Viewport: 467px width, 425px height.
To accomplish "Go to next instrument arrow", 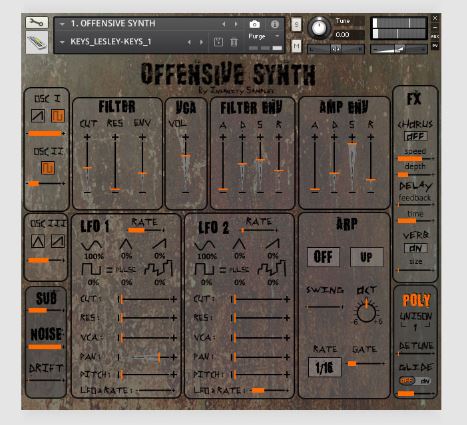I will (x=236, y=24).
